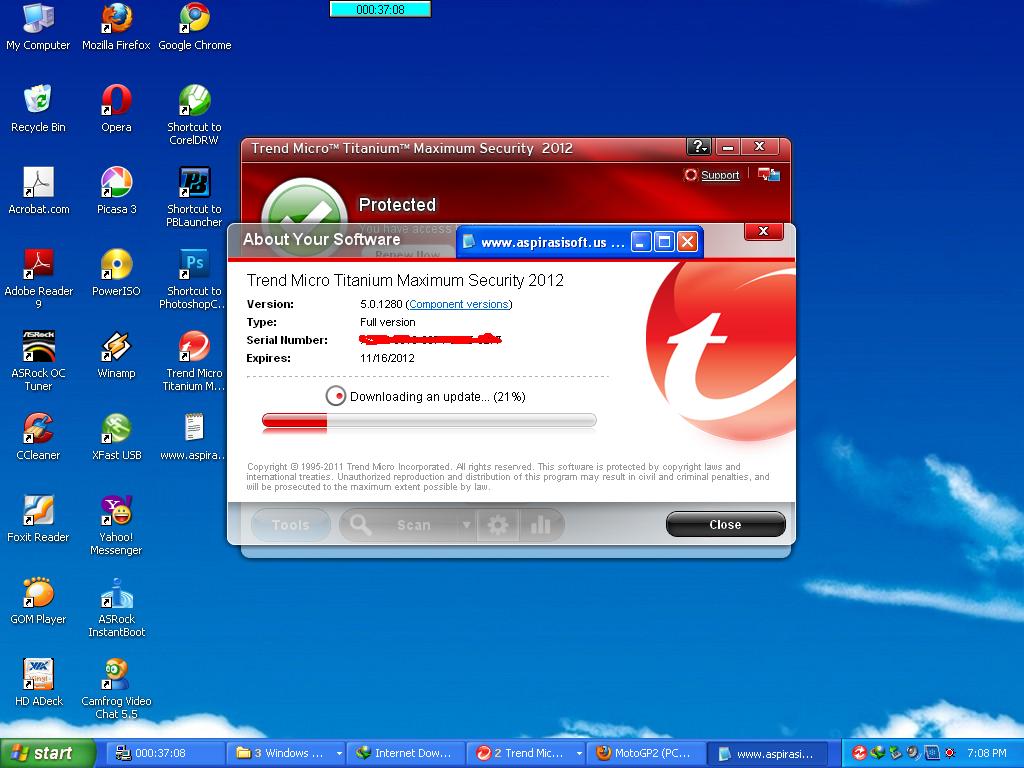
Task: Open My Computer desktop icon
Action: coord(38,27)
